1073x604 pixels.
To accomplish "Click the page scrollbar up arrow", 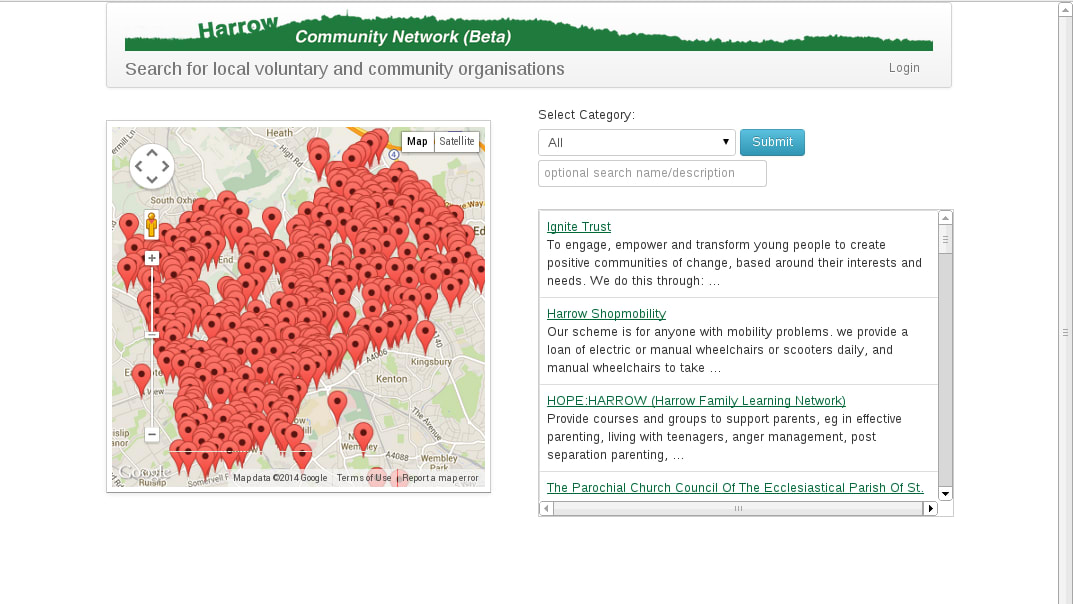I will (1065, 10).
